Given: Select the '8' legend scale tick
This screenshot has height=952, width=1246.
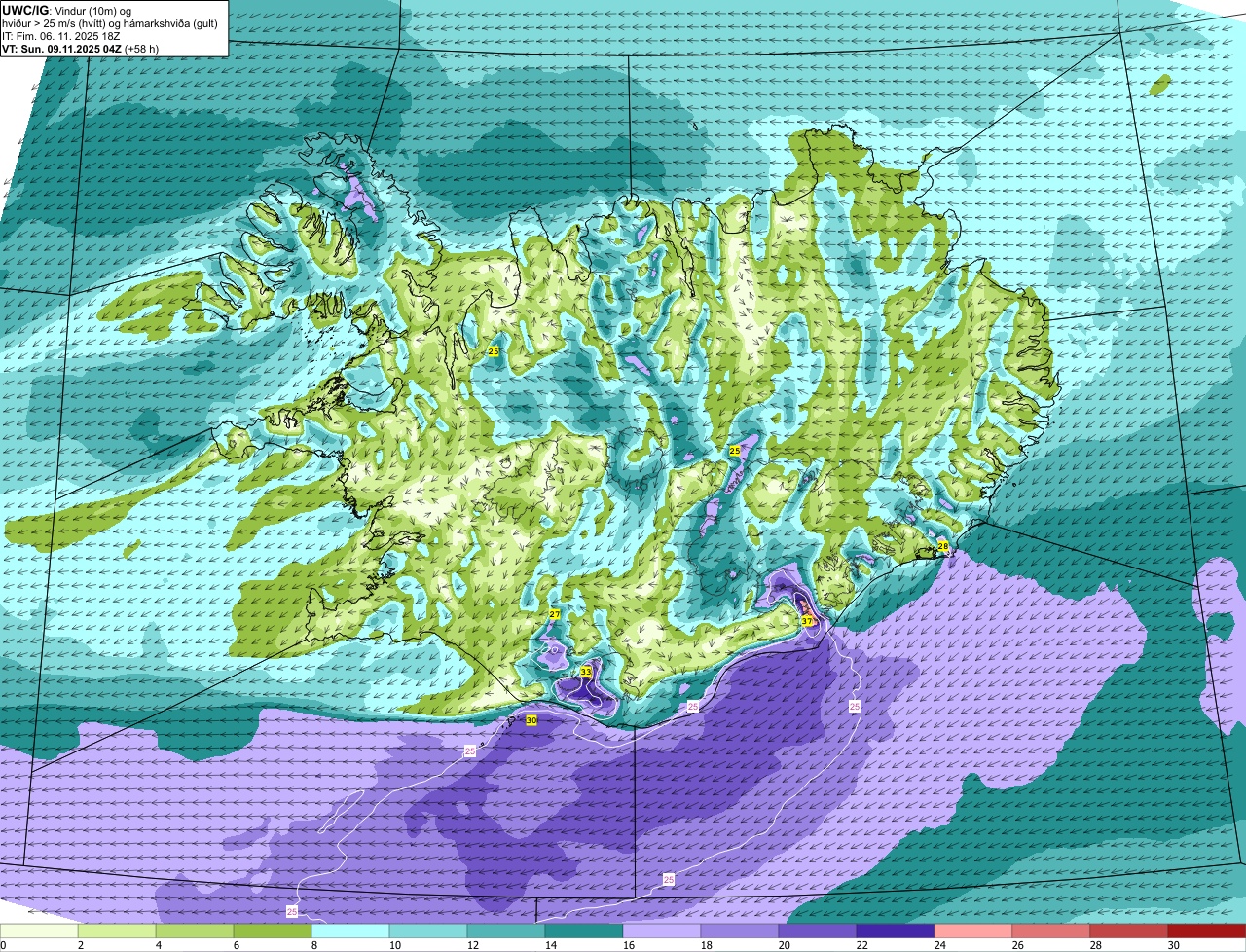Looking at the screenshot, I should pyautogui.click(x=313, y=945).
